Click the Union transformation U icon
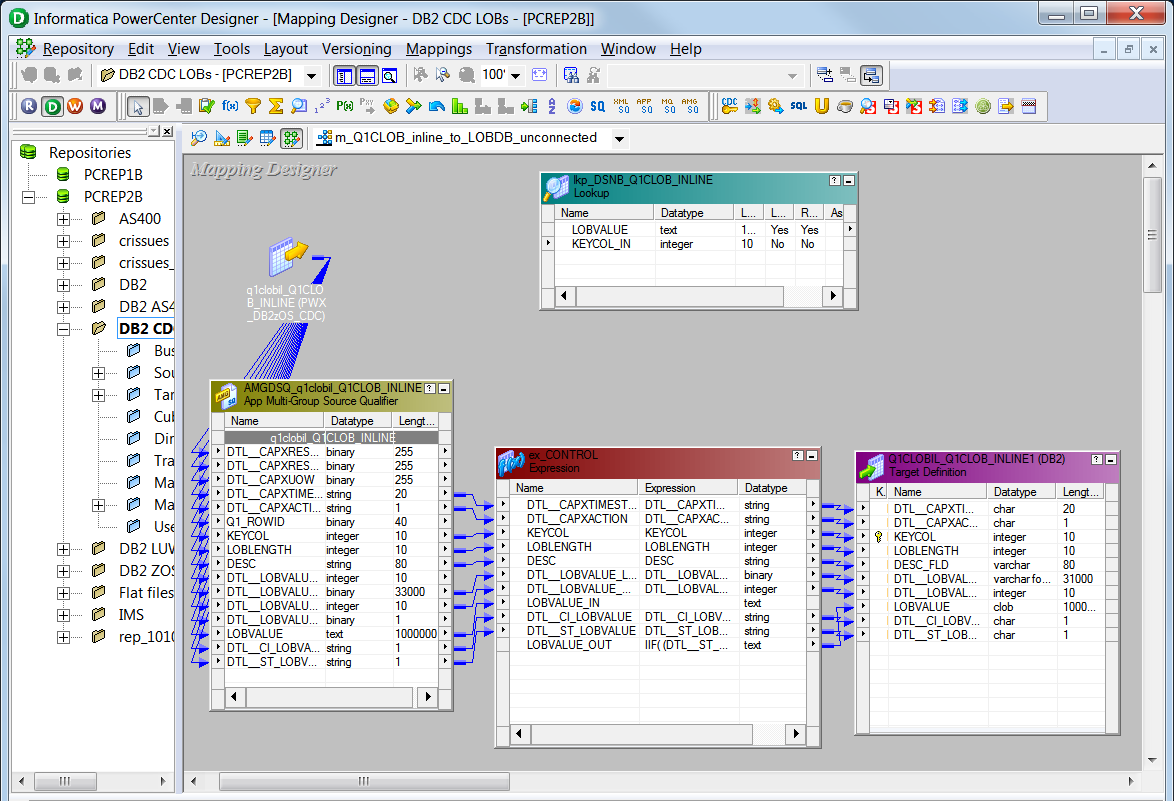 822,106
